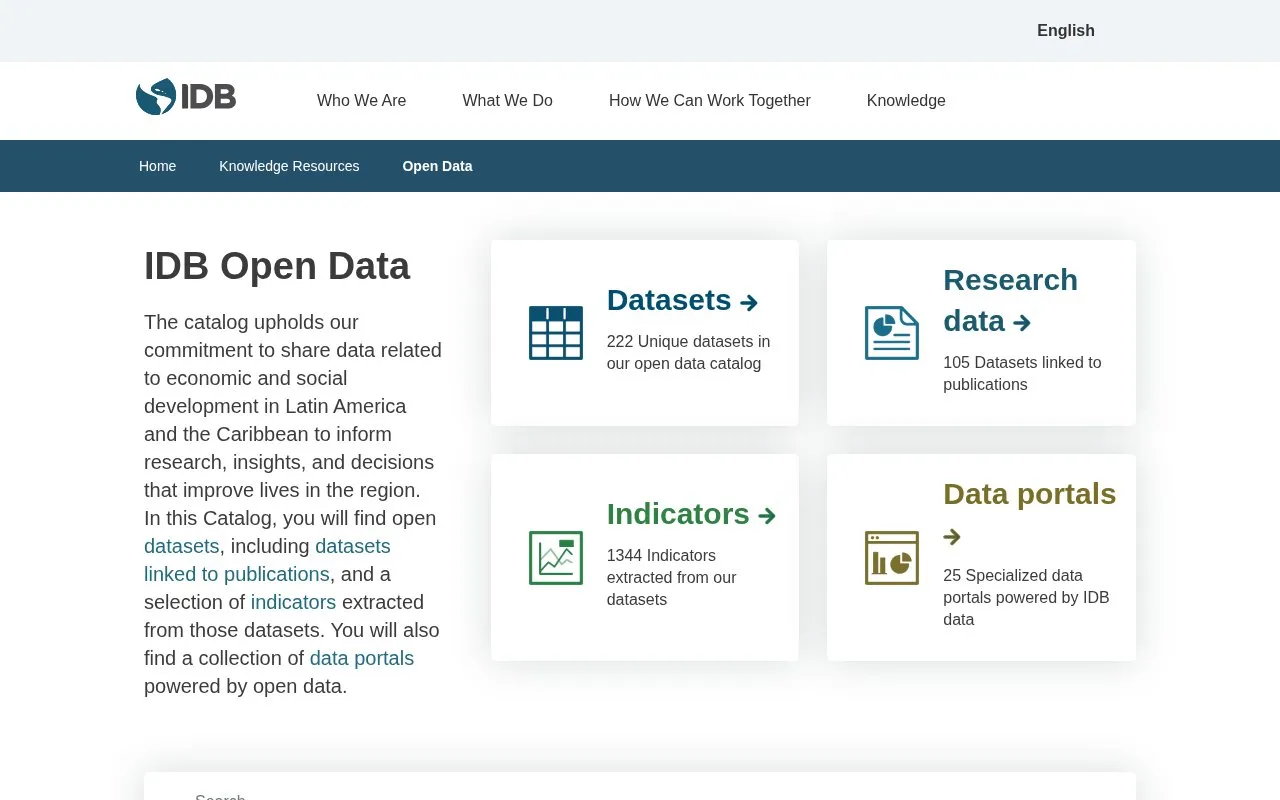Follow the 'indicators' link in paragraph

click(x=293, y=602)
